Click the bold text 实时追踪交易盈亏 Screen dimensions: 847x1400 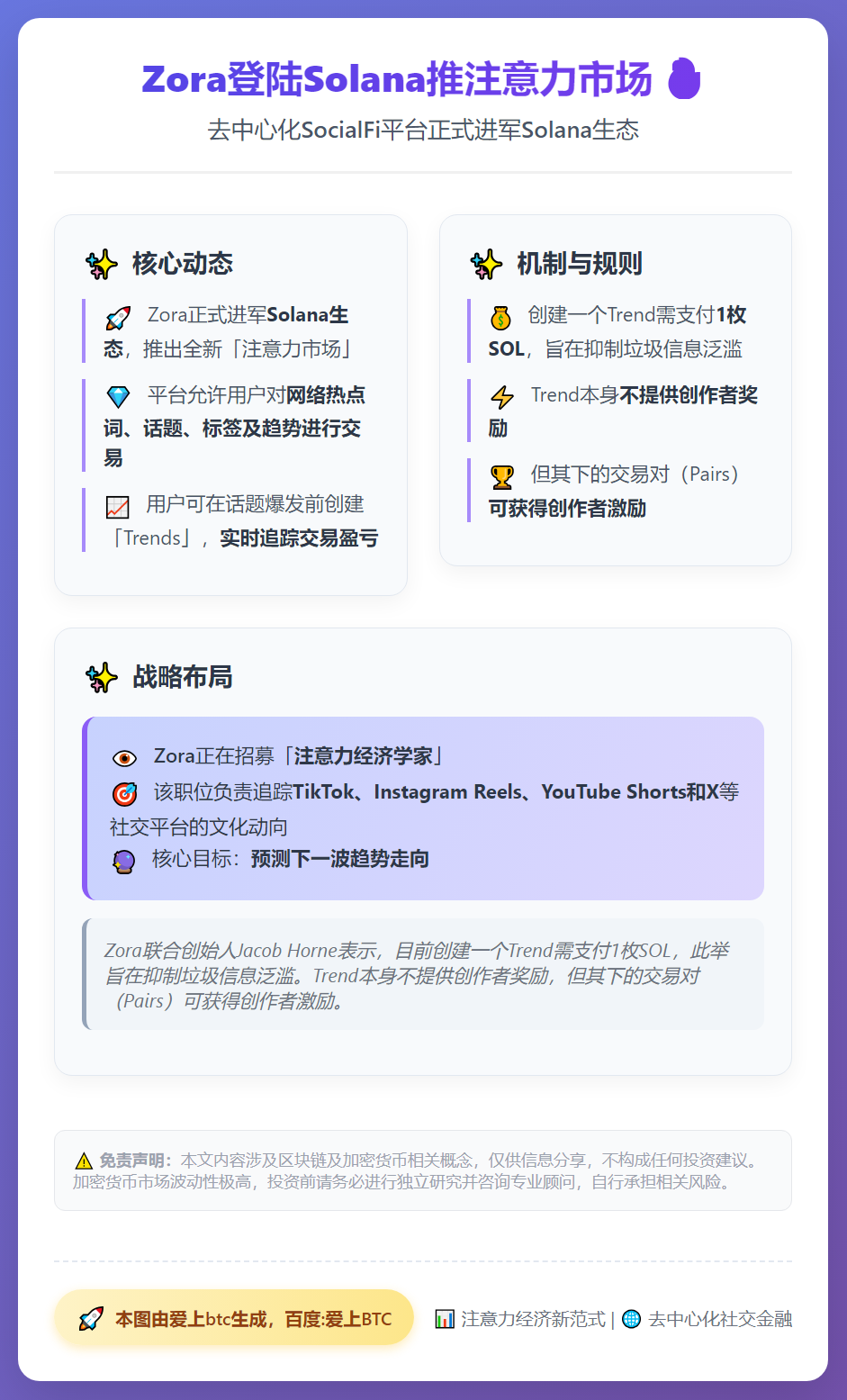click(x=299, y=538)
